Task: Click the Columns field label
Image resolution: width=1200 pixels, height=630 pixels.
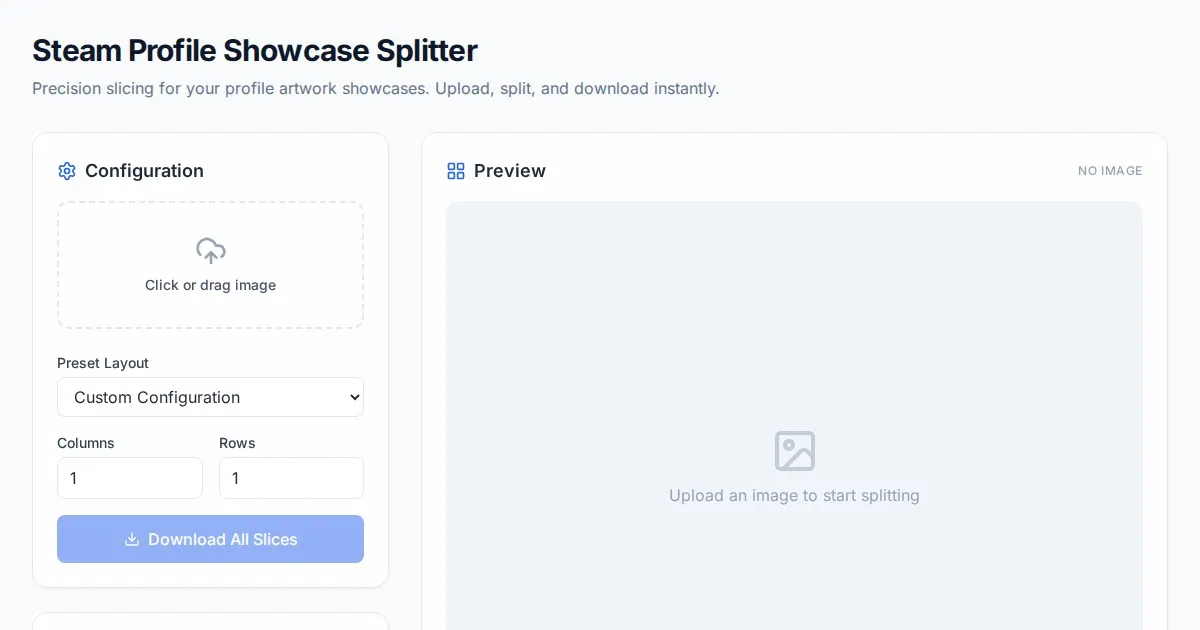Action: (x=86, y=443)
